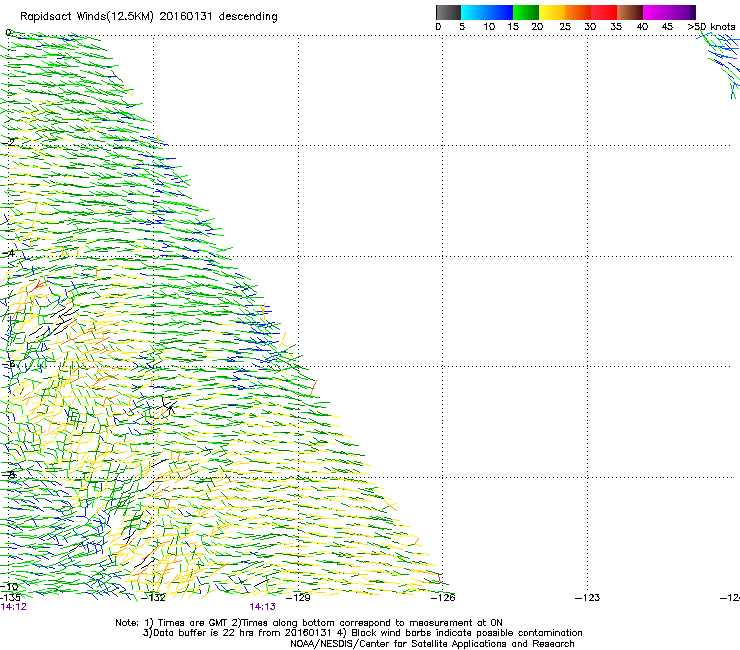Click the legend scale label '15'

pyautogui.click(x=513, y=27)
